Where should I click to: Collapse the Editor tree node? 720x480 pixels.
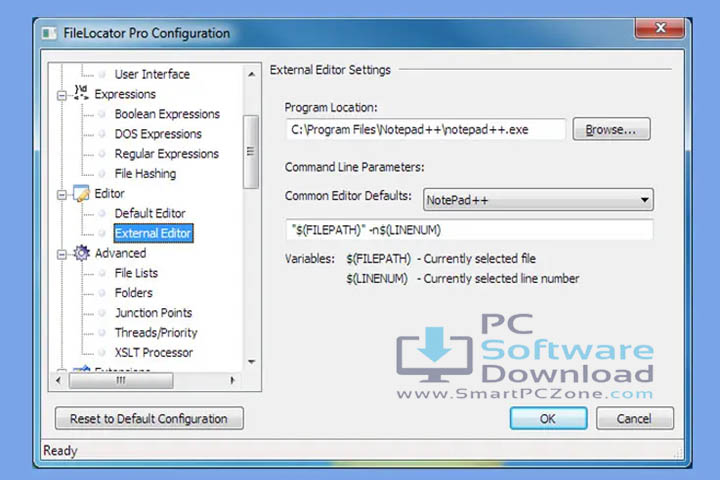[x=62, y=195]
